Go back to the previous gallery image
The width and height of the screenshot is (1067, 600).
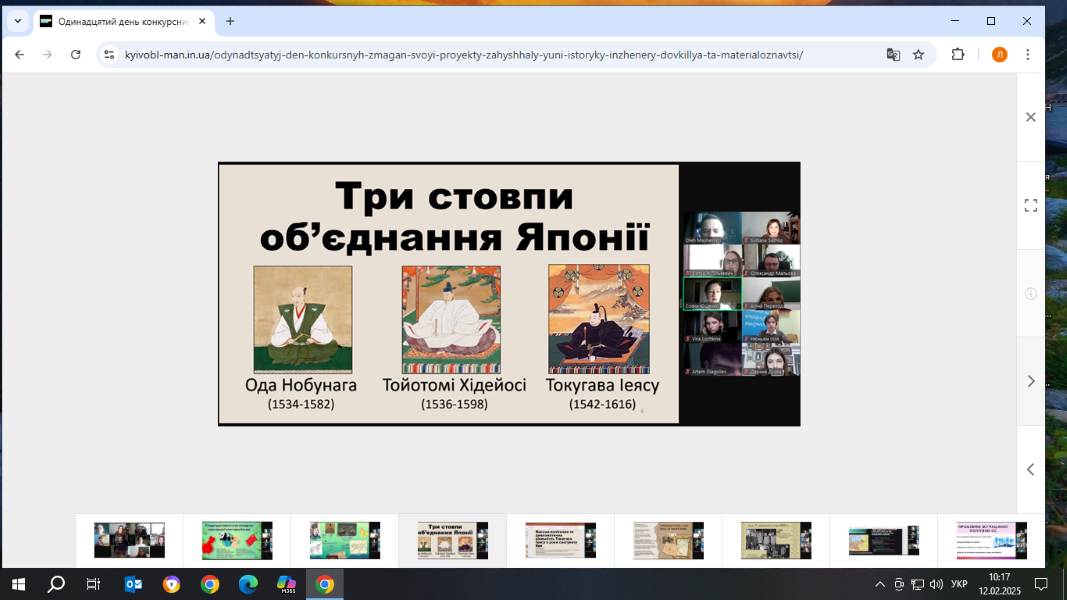coord(1030,469)
